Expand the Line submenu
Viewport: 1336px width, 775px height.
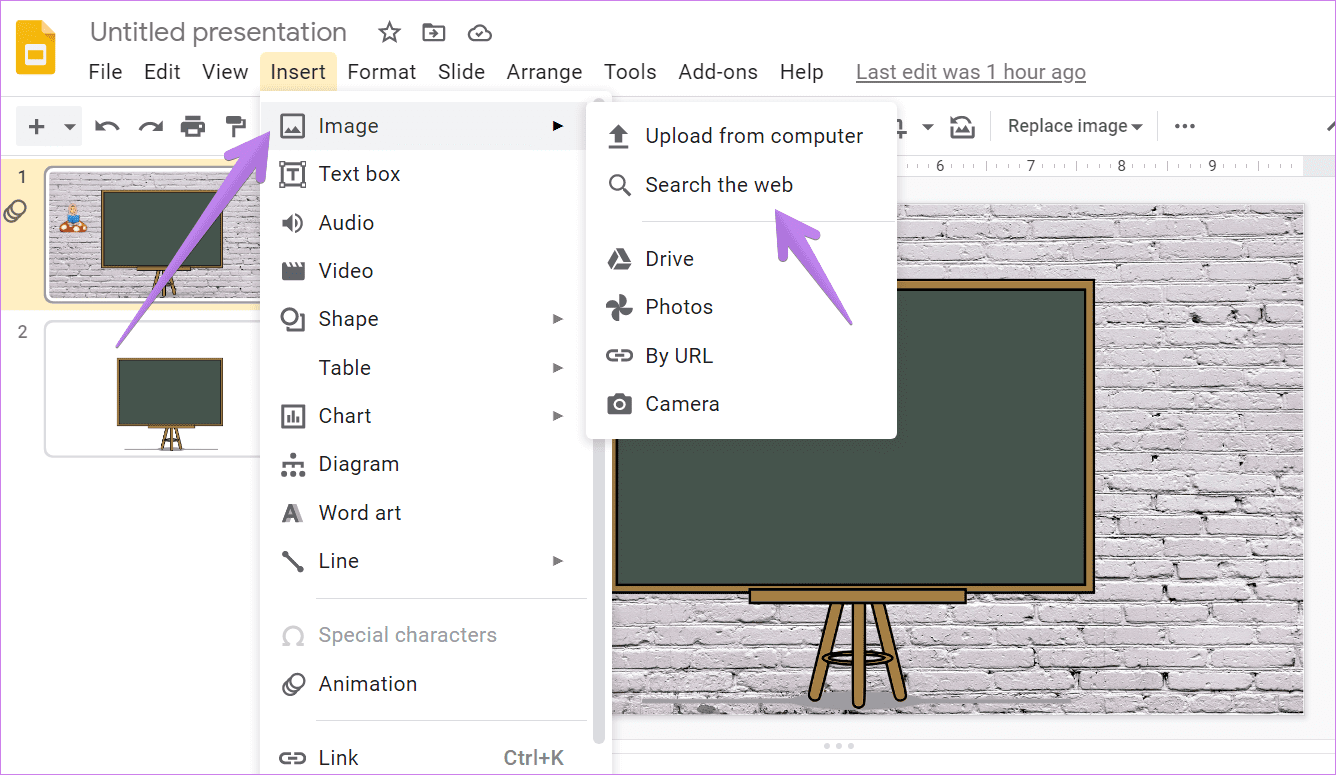pos(423,560)
